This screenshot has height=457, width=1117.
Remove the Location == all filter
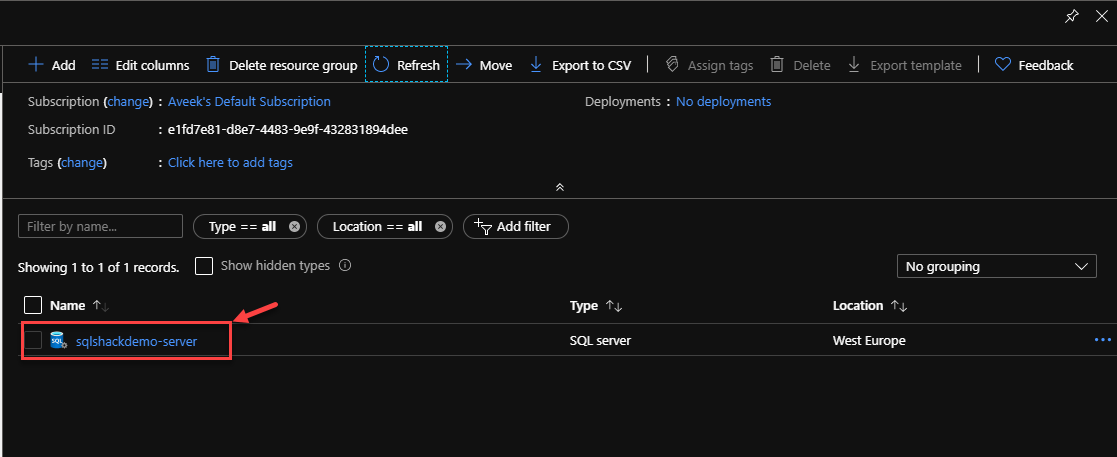[438, 227]
